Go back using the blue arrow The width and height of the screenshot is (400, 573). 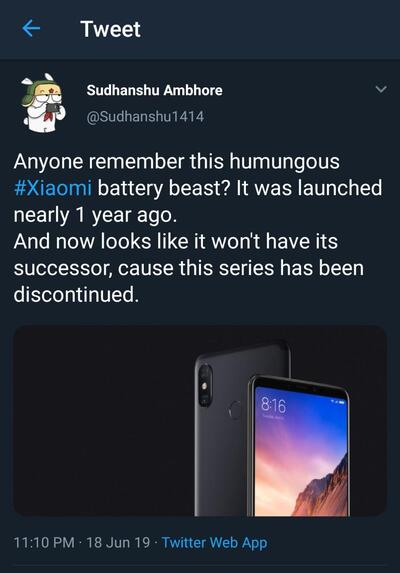(x=31, y=29)
